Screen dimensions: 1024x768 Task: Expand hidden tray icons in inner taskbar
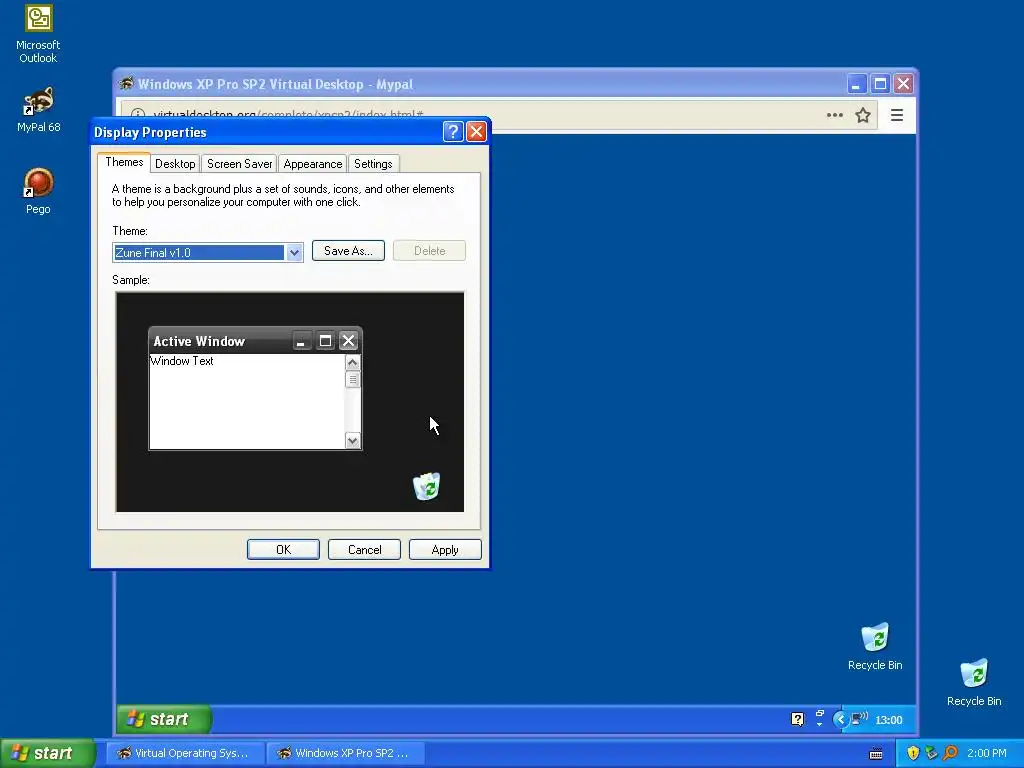[840, 720]
